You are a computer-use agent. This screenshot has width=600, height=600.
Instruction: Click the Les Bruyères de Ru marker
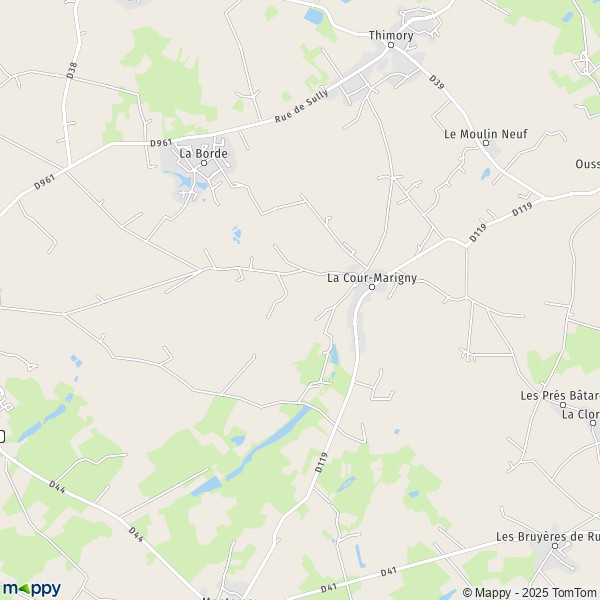pos(555,546)
